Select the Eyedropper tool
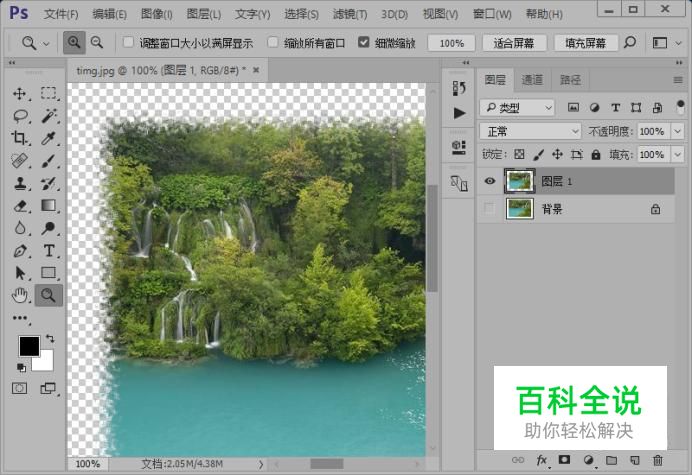This screenshot has width=692, height=475. [48, 139]
